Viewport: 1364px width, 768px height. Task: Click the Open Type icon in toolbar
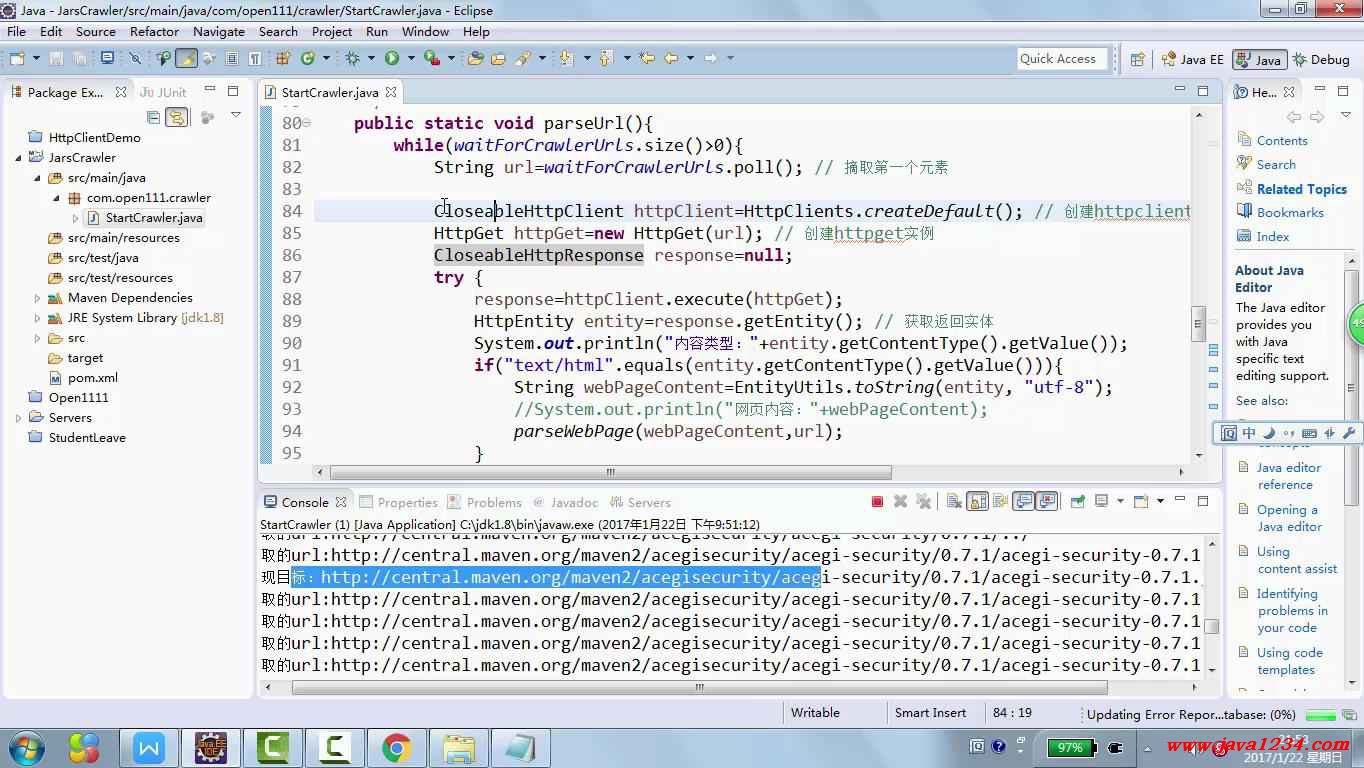475,58
